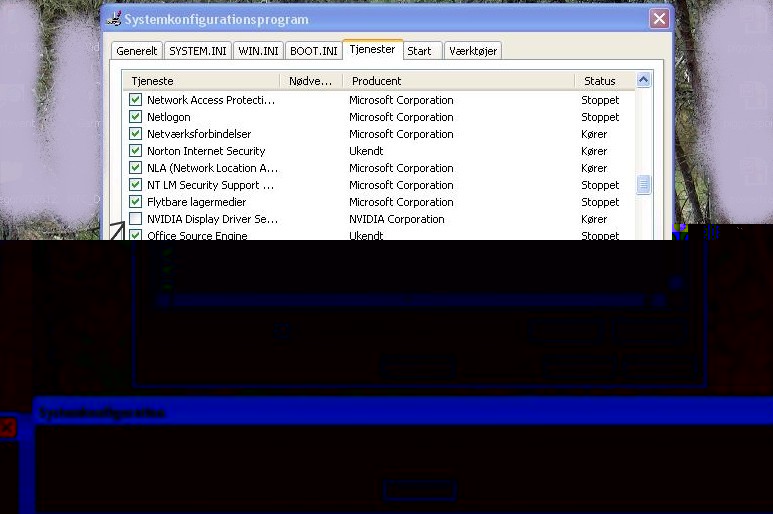Disable the Netværksforbindelser service checkbox
773x514 pixels.
[x=136, y=134]
